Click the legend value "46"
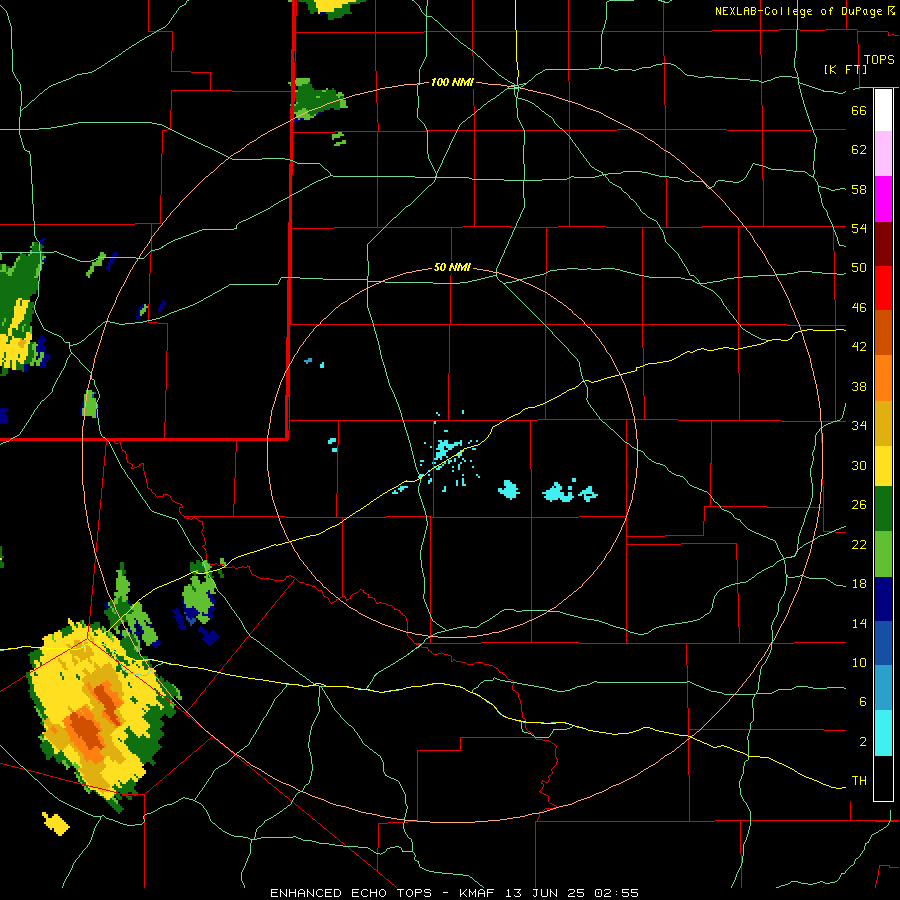 859,307
